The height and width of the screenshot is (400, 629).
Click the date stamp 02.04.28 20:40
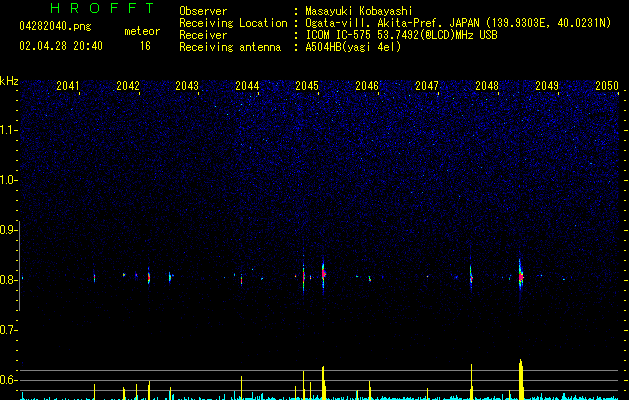61,46
